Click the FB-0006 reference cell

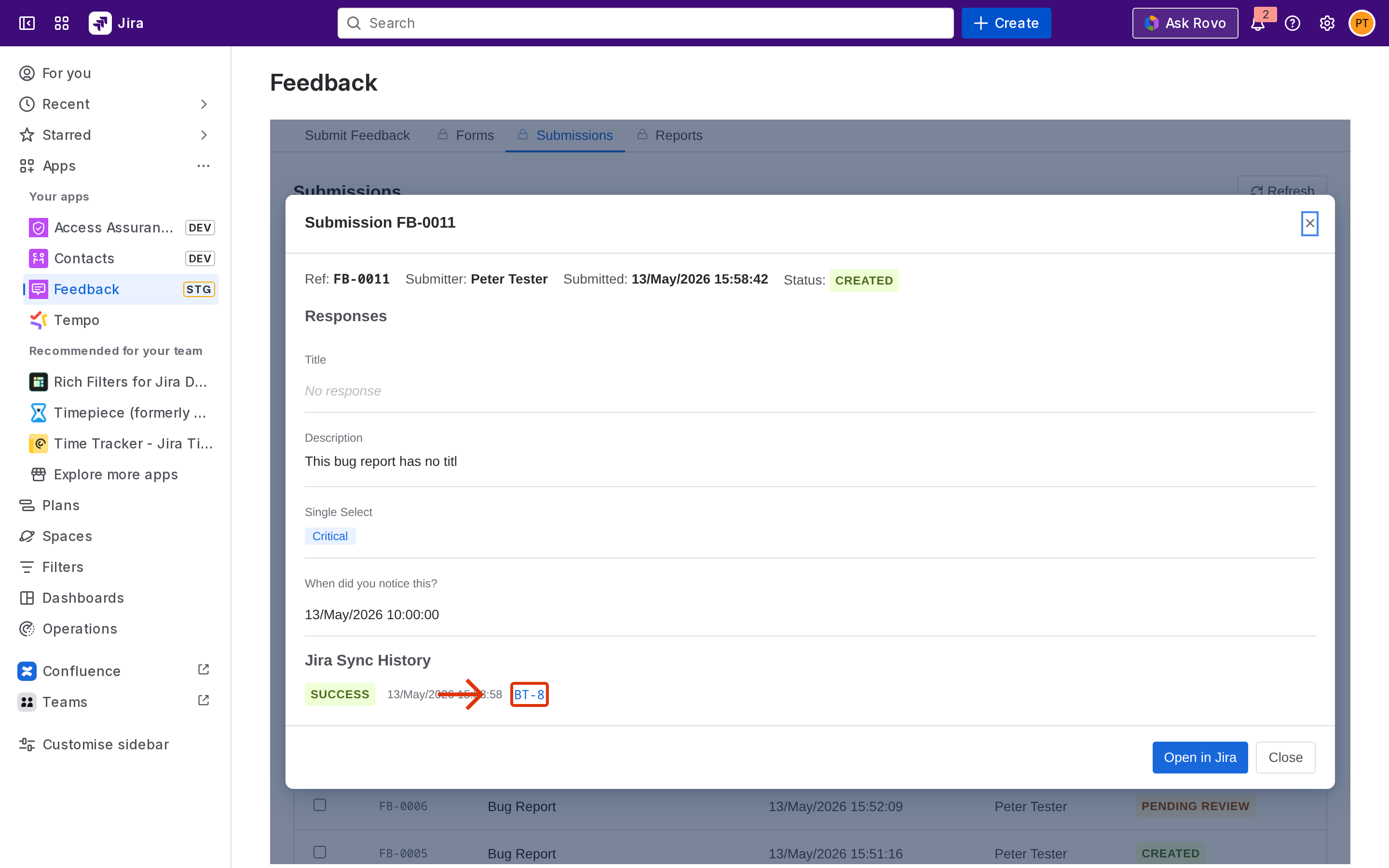403,806
